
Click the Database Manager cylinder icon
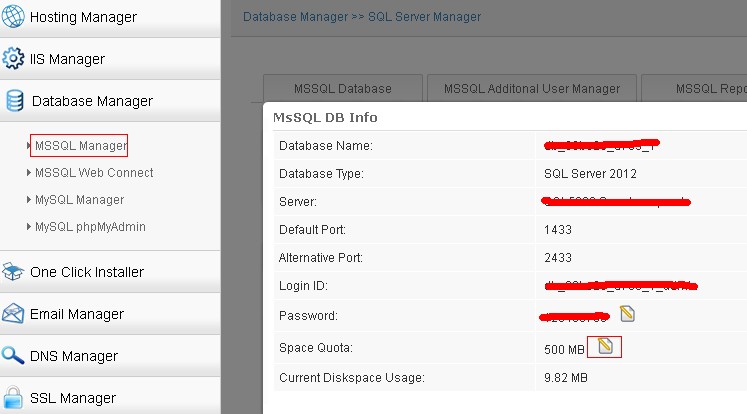tap(14, 101)
